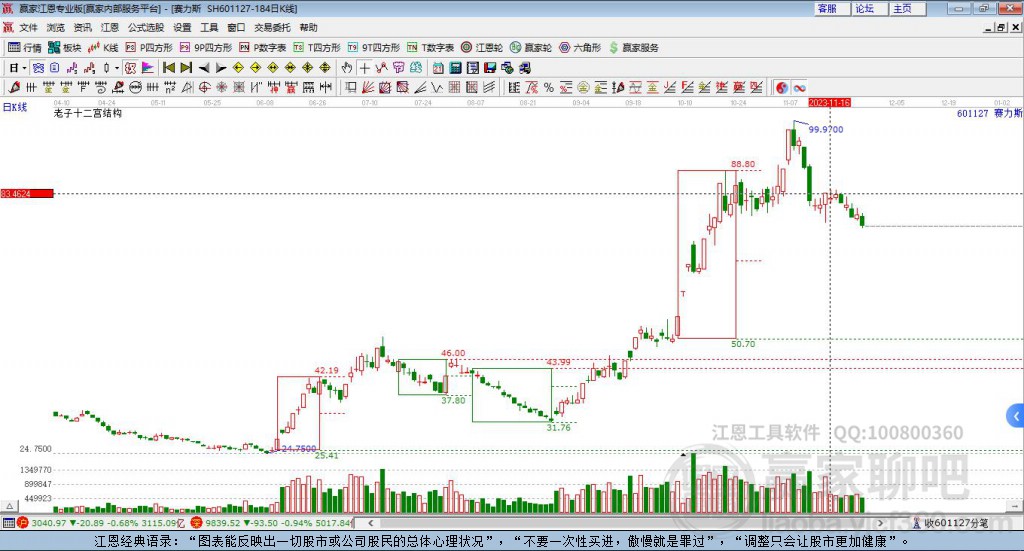
Task: Open the 公式选股 menu
Action: (x=146, y=27)
